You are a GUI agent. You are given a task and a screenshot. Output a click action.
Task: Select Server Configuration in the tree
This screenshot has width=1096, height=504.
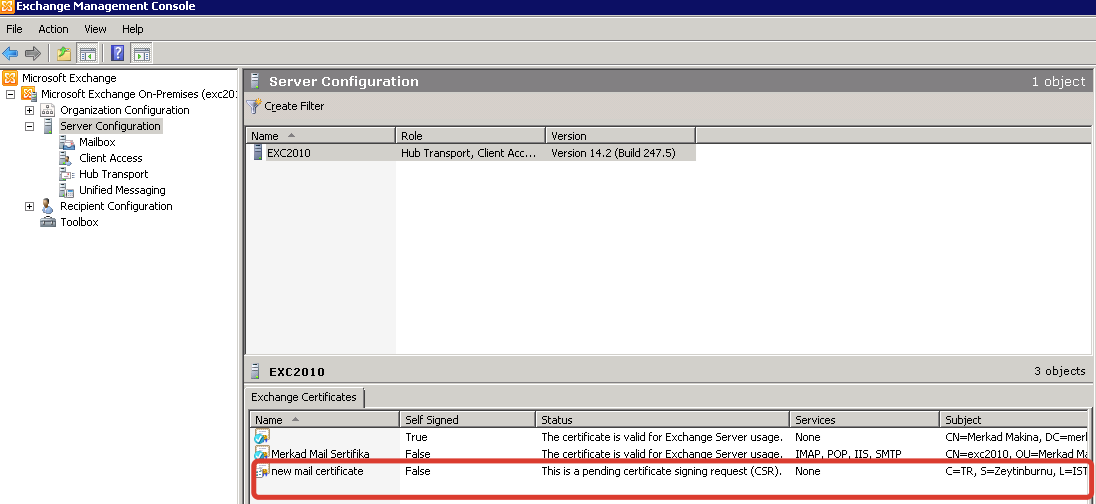[110, 126]
